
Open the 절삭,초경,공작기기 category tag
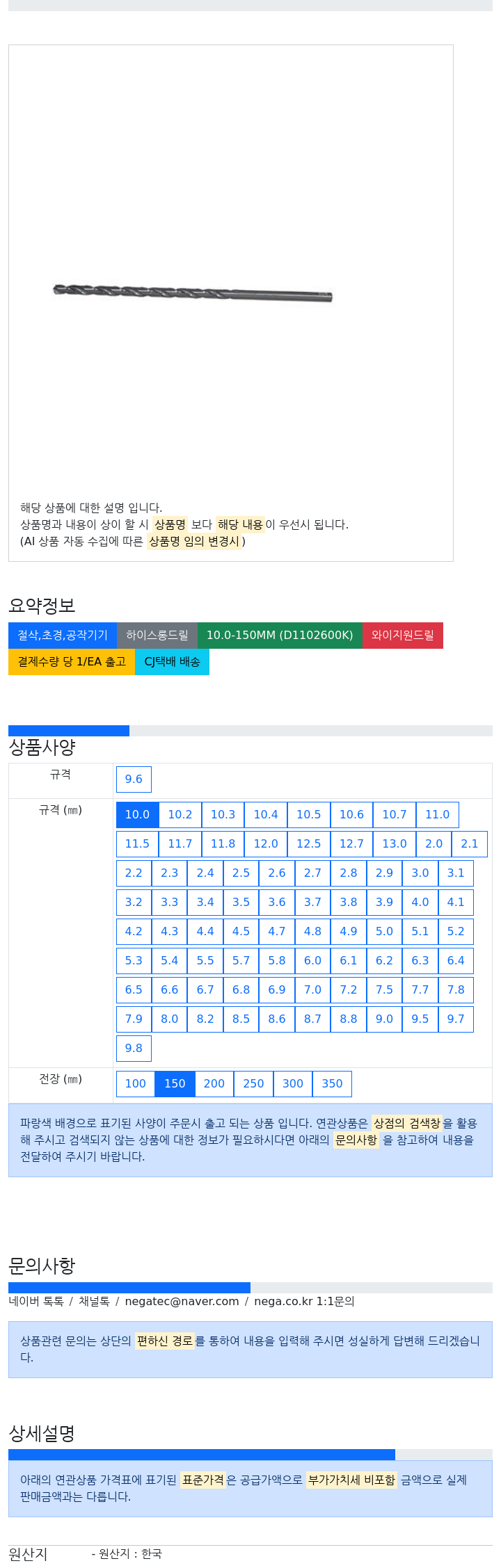click(x=63, y=635)
